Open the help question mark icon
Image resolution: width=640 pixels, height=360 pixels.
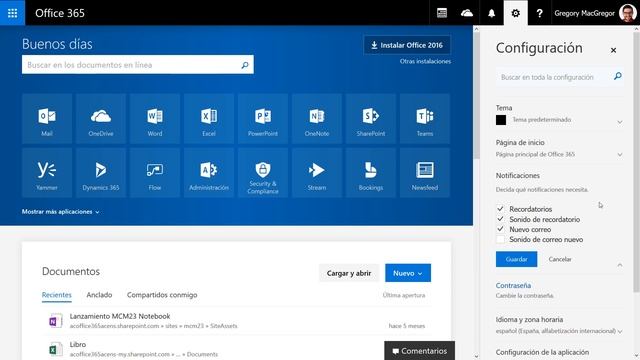click(x=539, y=13)
